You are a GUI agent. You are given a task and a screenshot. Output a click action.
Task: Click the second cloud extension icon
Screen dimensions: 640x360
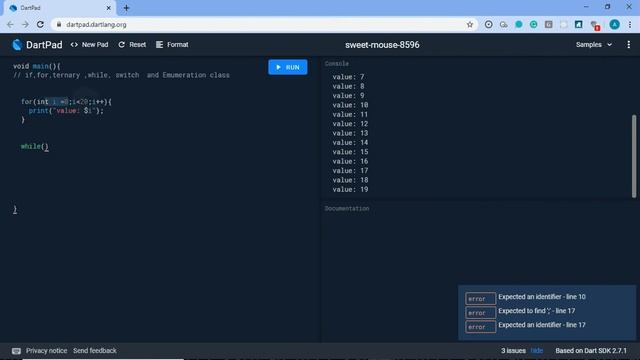[503, 24]
